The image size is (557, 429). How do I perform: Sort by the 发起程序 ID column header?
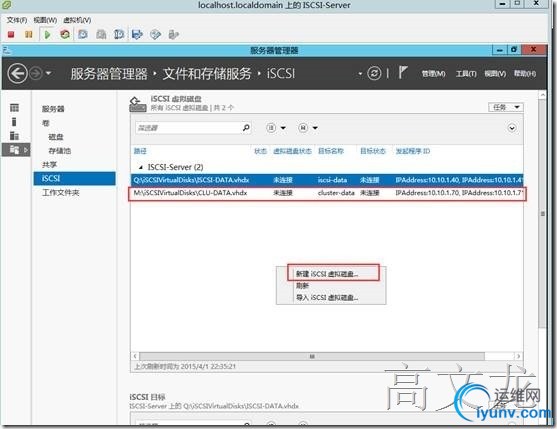pyautogui.click(x=413, y=151)
